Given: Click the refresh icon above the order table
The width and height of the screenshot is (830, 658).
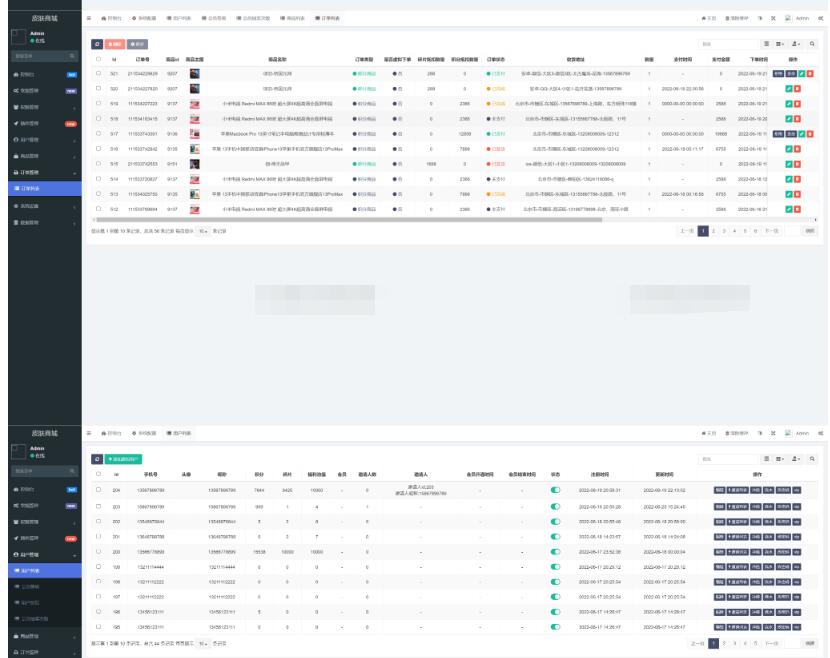Looking at the screenshot, I should [97, 44].
